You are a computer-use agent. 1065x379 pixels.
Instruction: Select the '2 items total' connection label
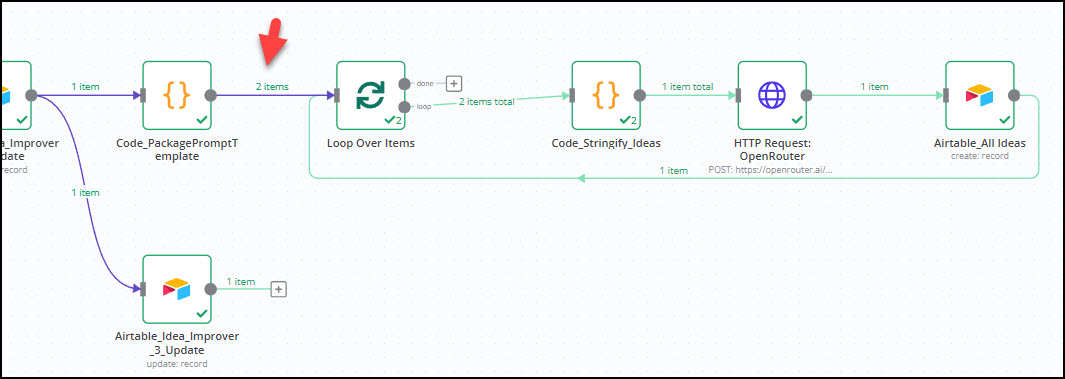486,101
